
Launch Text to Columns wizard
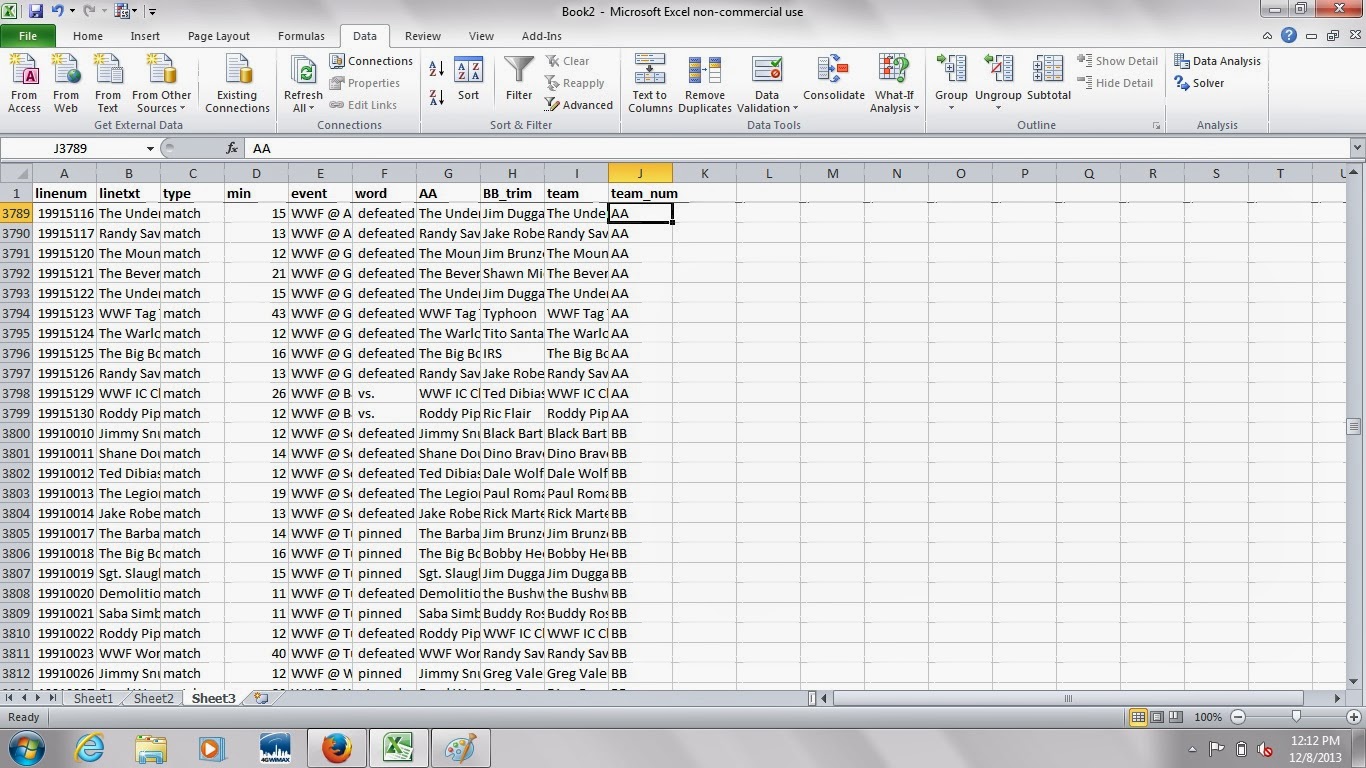650,84
